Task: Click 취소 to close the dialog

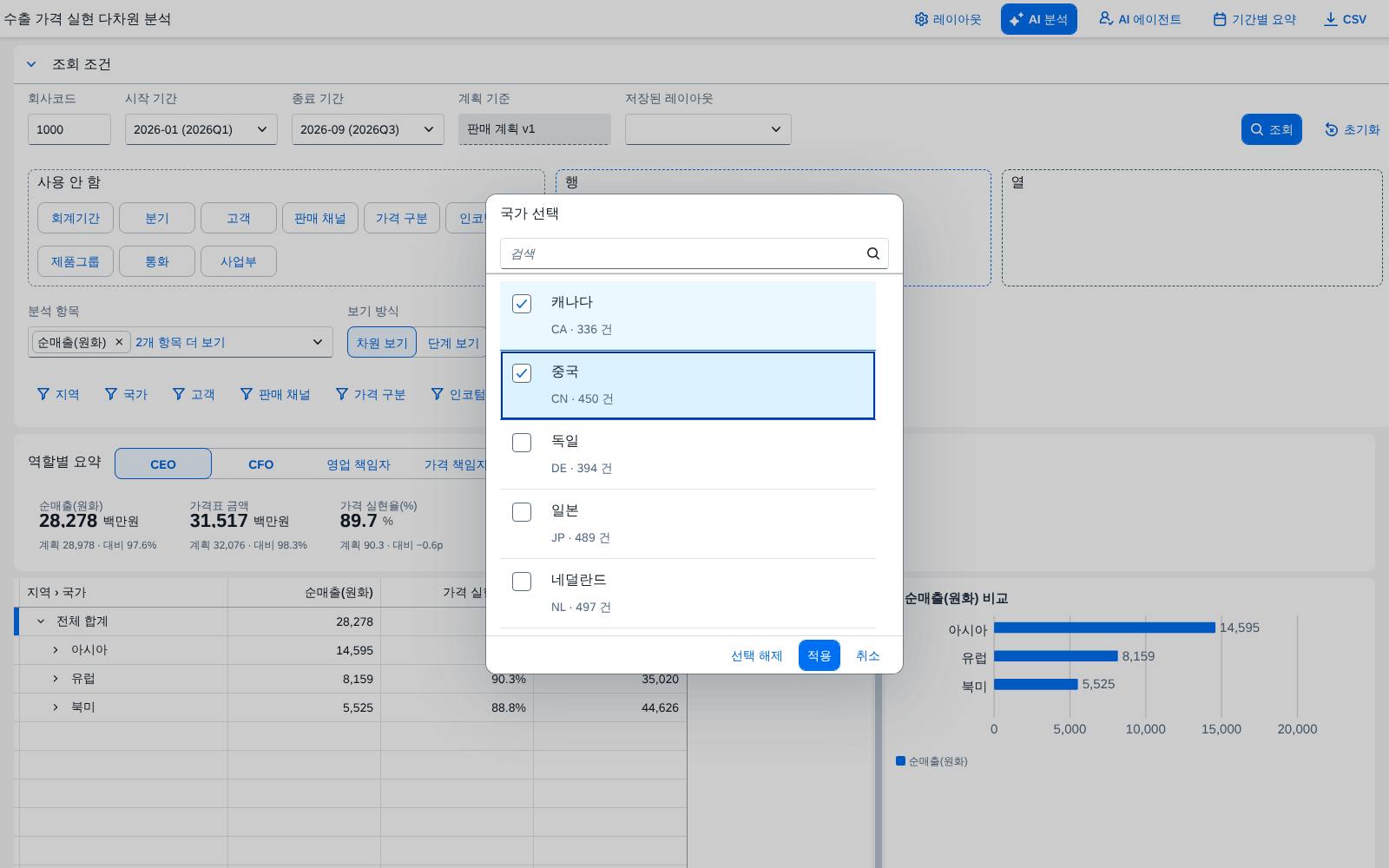Action: pos(868,655)
